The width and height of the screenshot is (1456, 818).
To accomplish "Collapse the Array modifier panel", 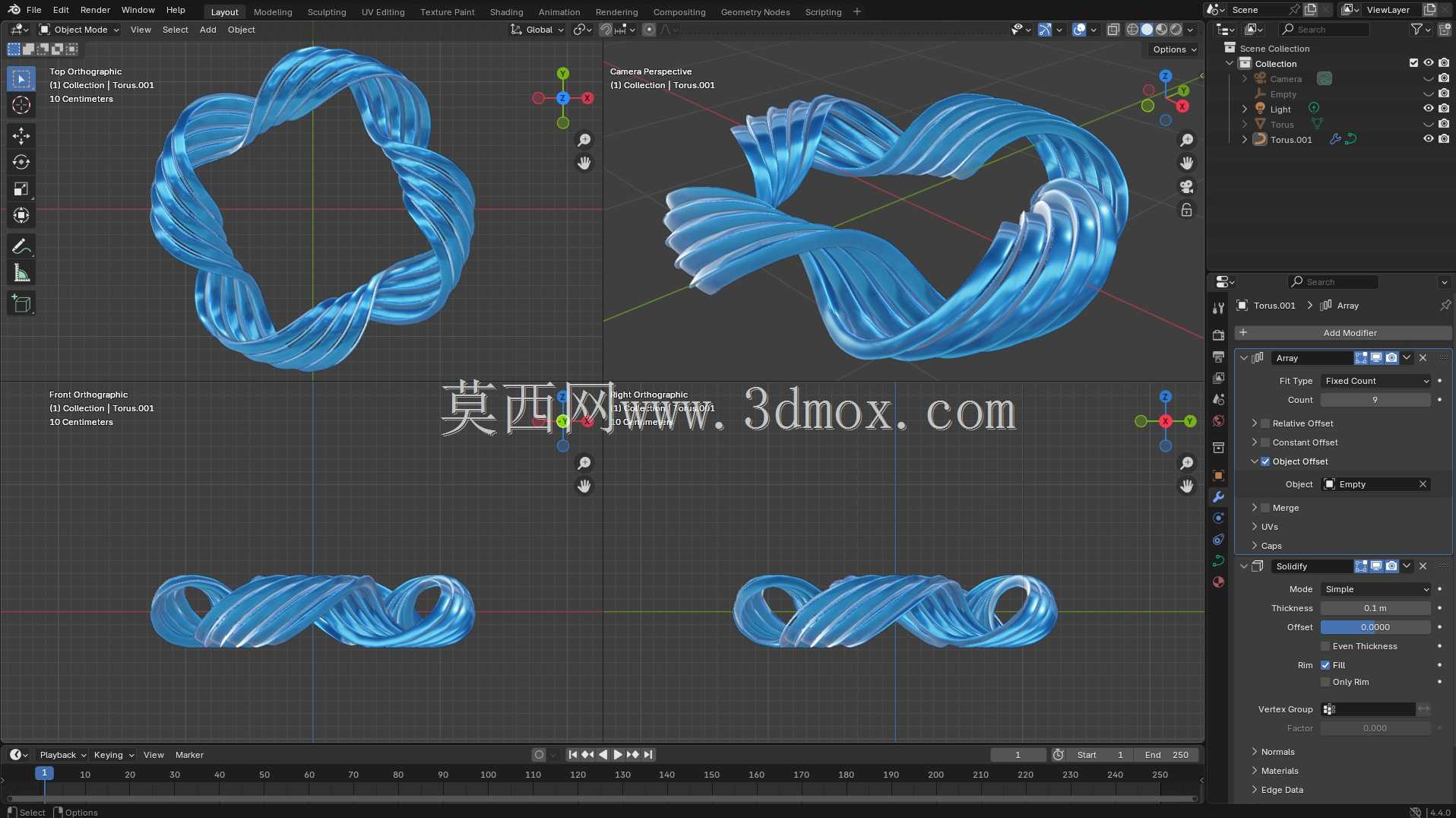I will 1244,358.
